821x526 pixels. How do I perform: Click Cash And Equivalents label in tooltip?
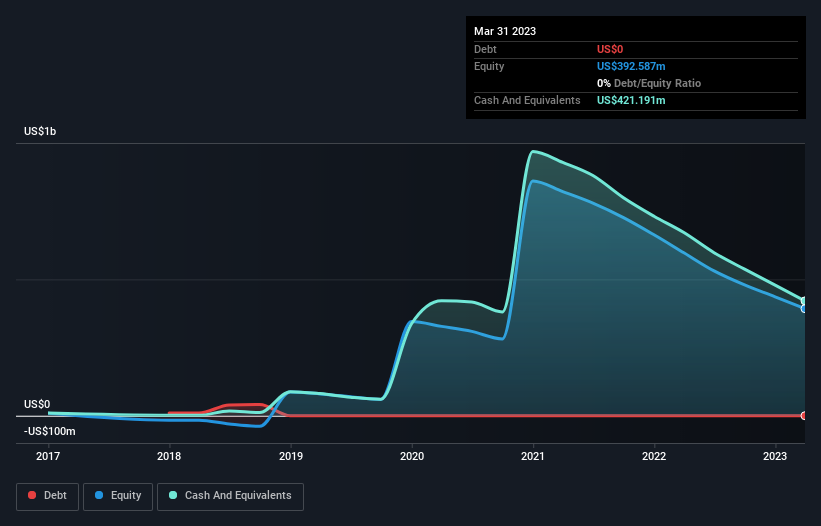(527, 100)
